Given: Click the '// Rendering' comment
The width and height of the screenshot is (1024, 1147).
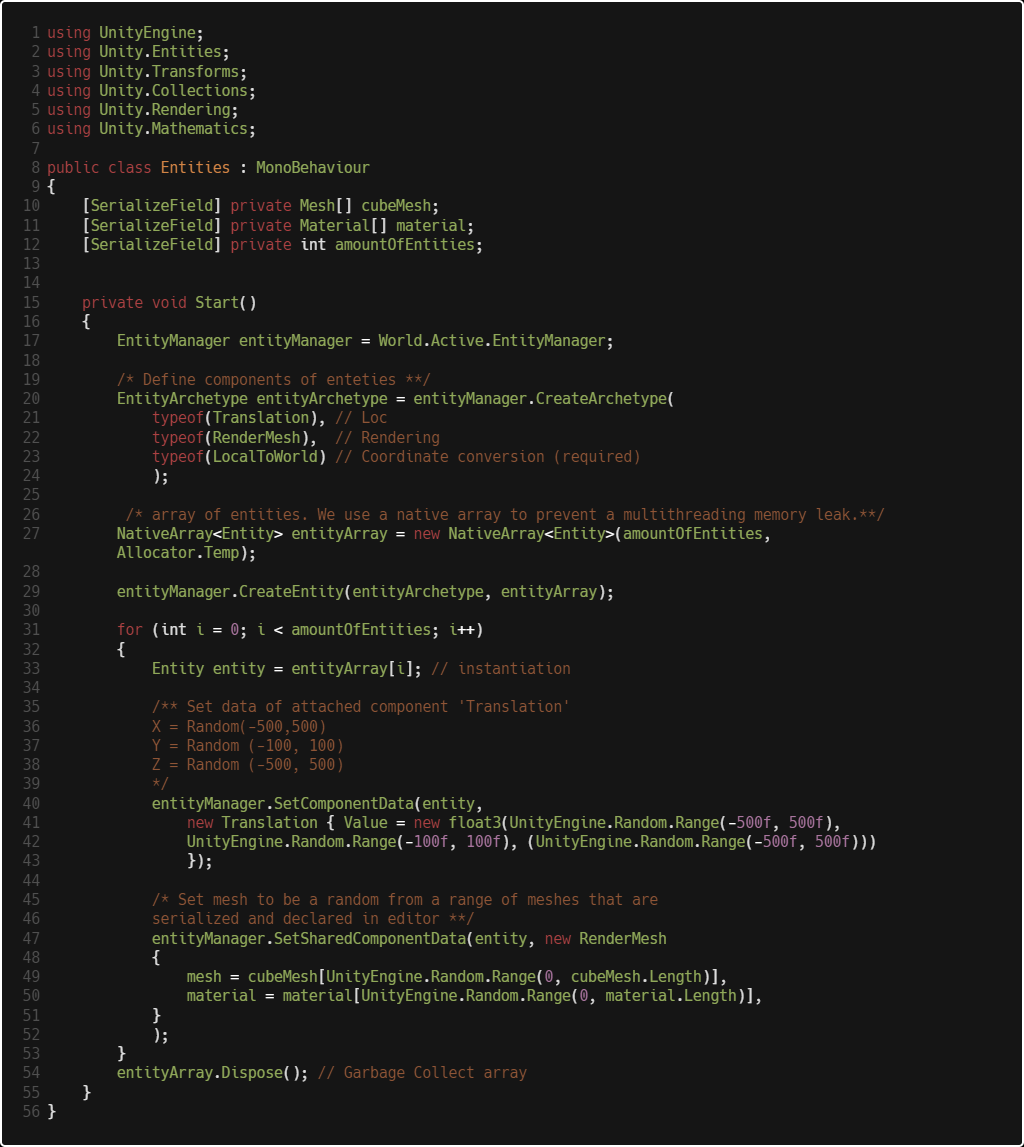Looking at the screenshot, I should tap(387, 437).
